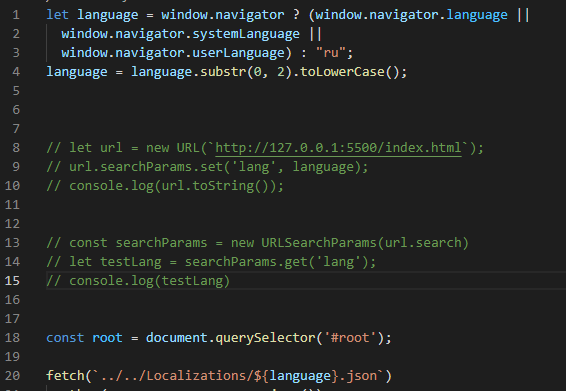Click 'console.log(url.toString());' comment on line 10

coord(177,186)
